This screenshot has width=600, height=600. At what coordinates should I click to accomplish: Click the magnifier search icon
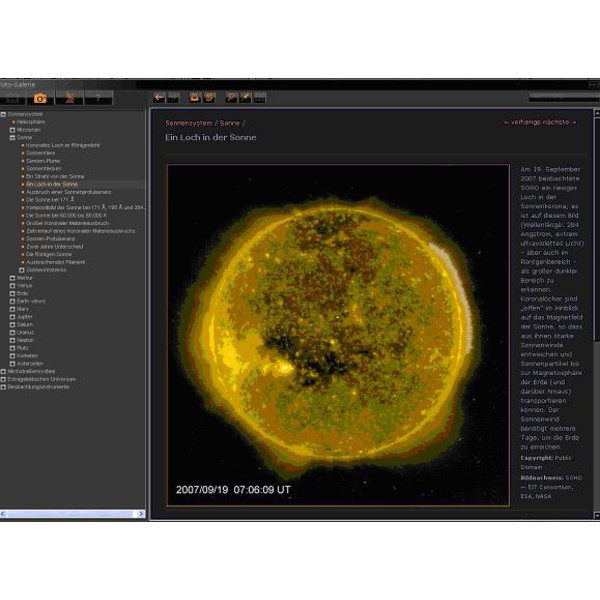[x=231, y=98]
